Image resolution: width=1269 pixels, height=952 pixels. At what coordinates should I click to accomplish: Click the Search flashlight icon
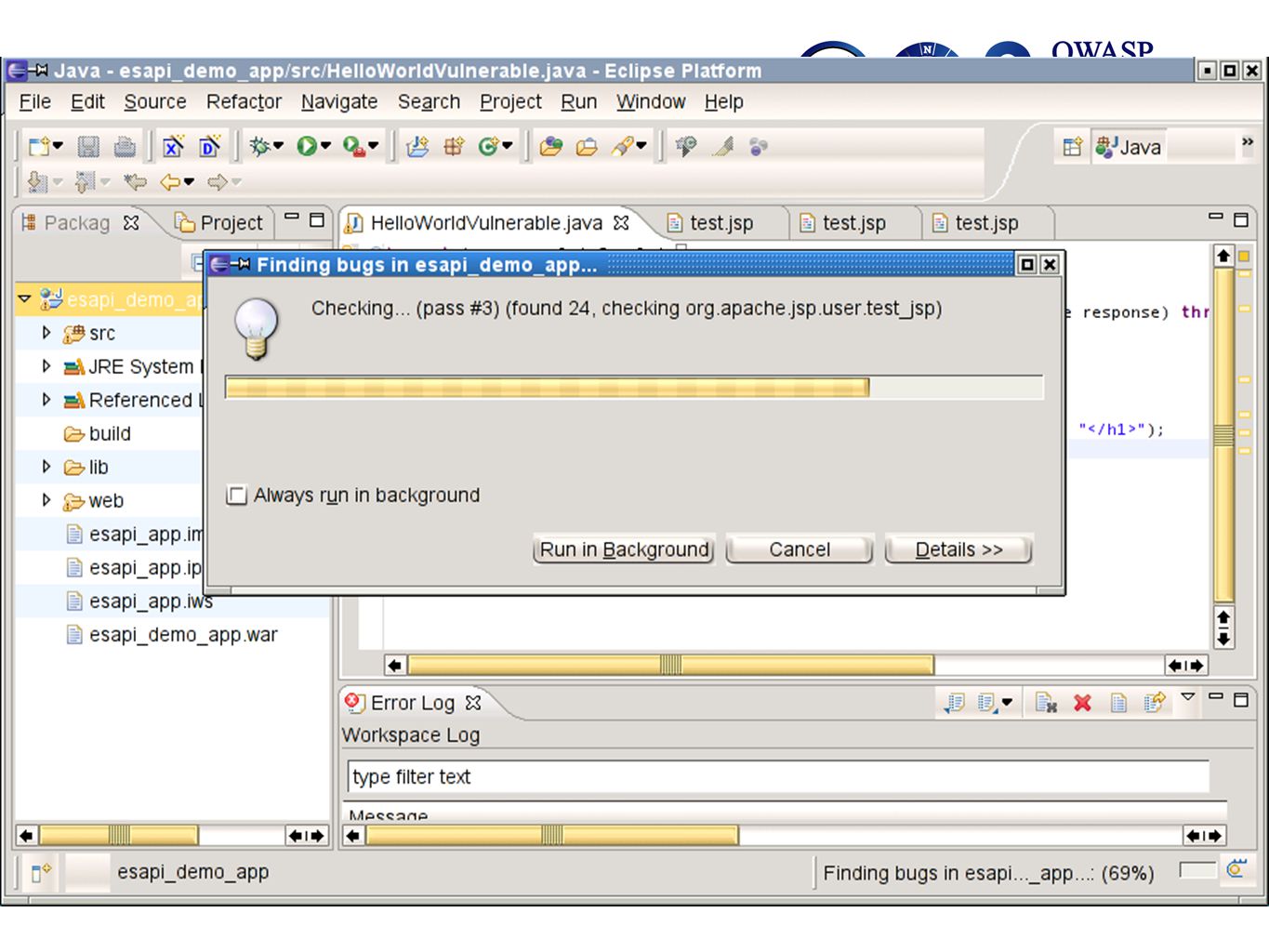click(622, 146)
